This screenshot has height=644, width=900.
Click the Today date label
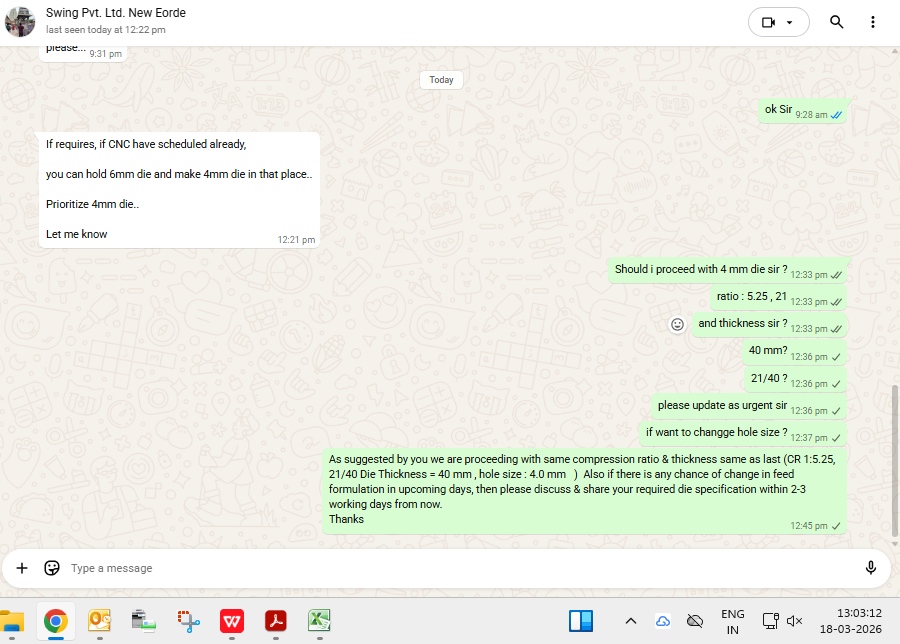tap(441, 80)
